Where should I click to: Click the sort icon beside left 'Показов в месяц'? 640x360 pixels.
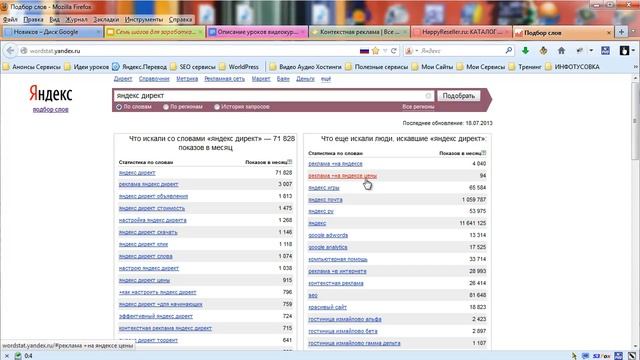(x=290, y=162)
